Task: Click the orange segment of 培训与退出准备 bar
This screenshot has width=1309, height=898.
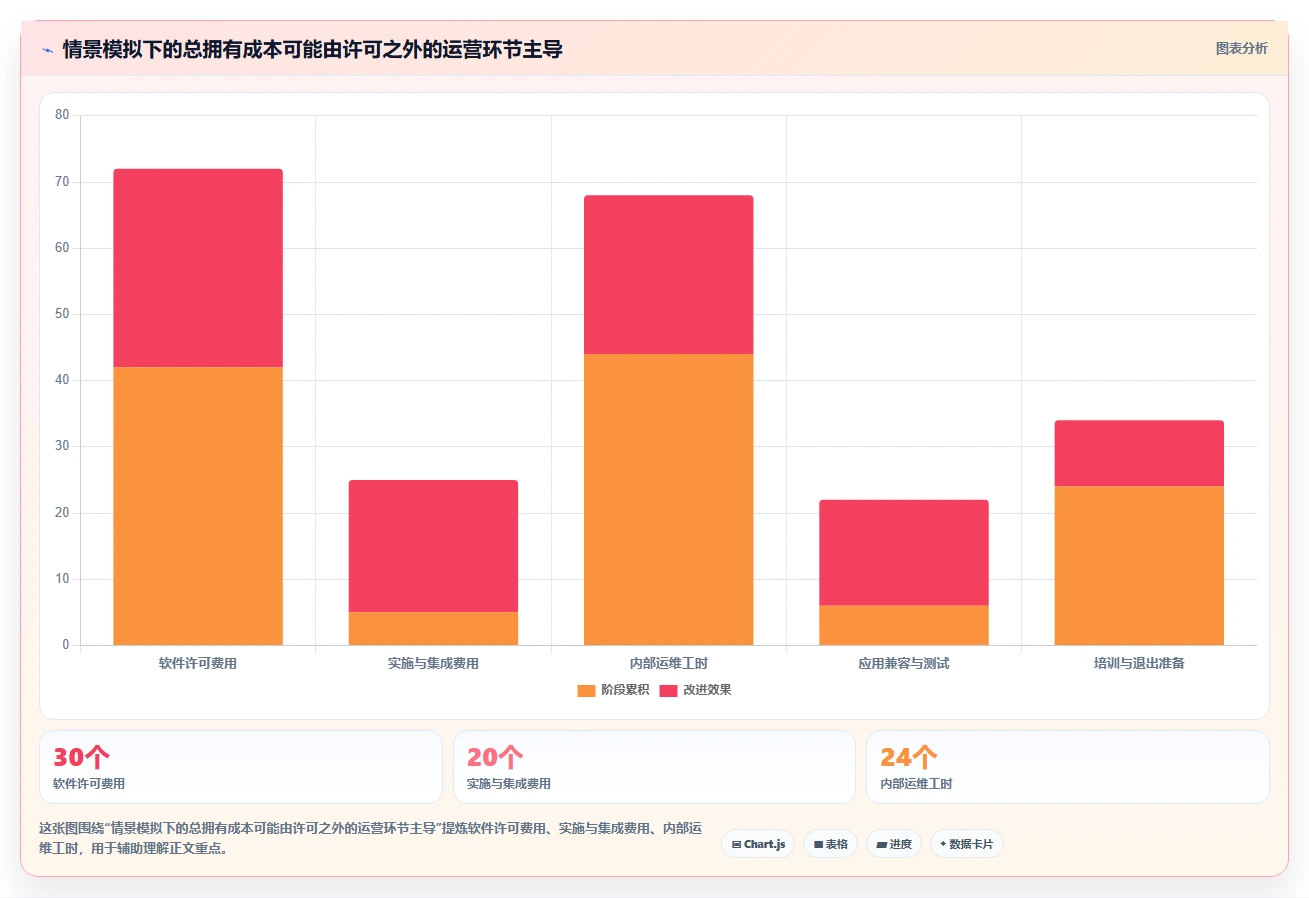Action: 1139,565
